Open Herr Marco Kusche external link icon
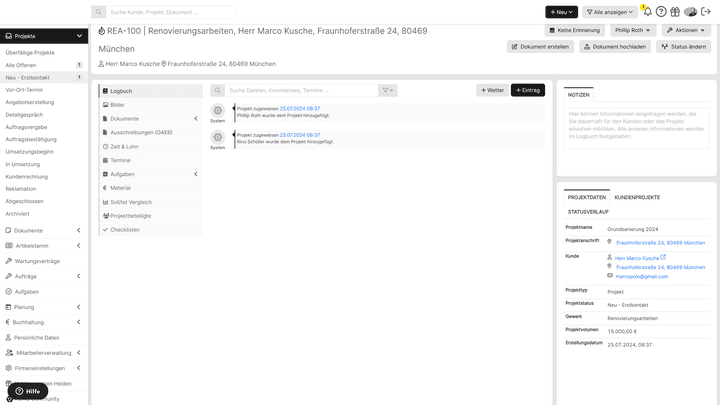Viewport: 720px width, 405px height. point(663,257)
